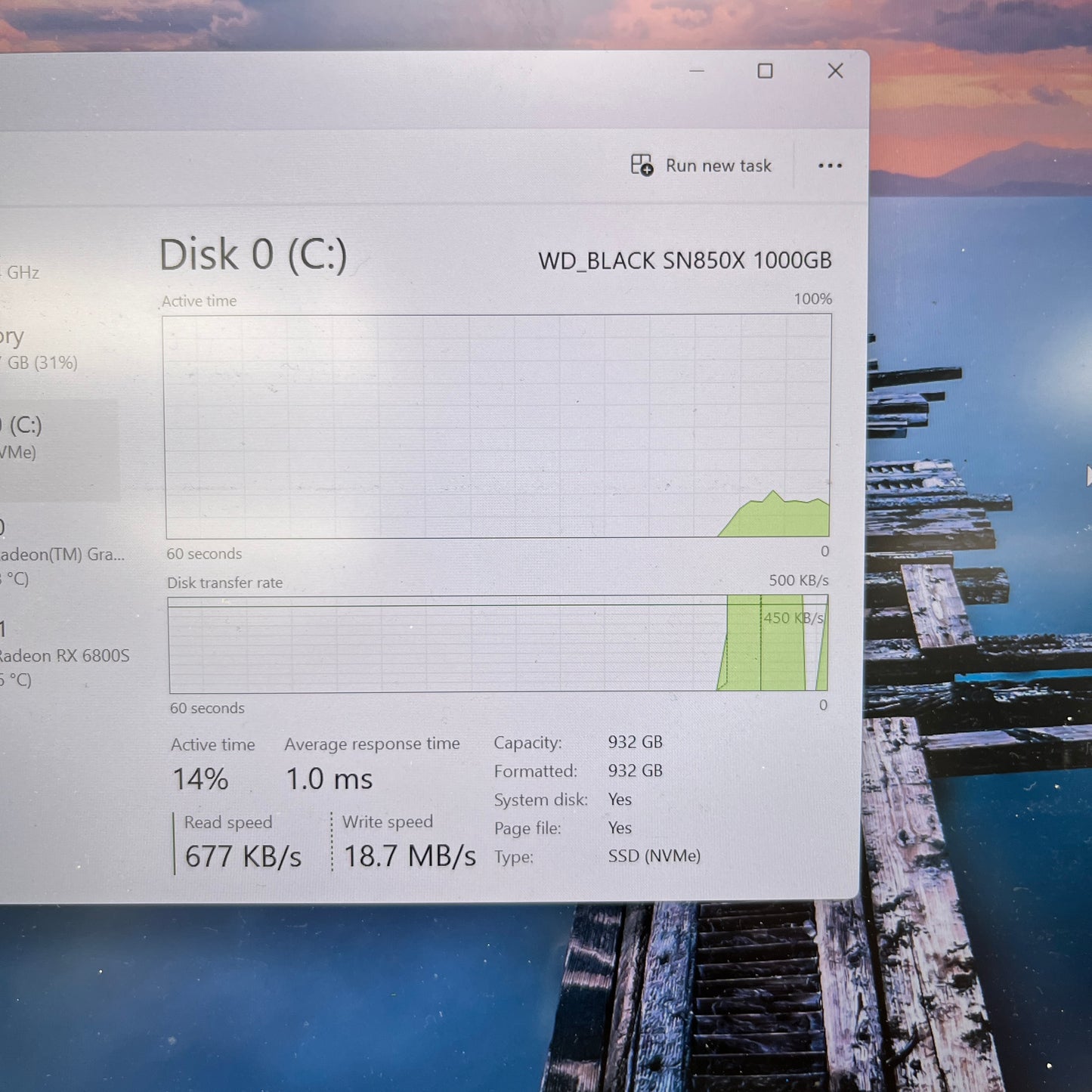Click the Active time graph area
The height and width of the screenshot is (1092, 1092).
498,426
